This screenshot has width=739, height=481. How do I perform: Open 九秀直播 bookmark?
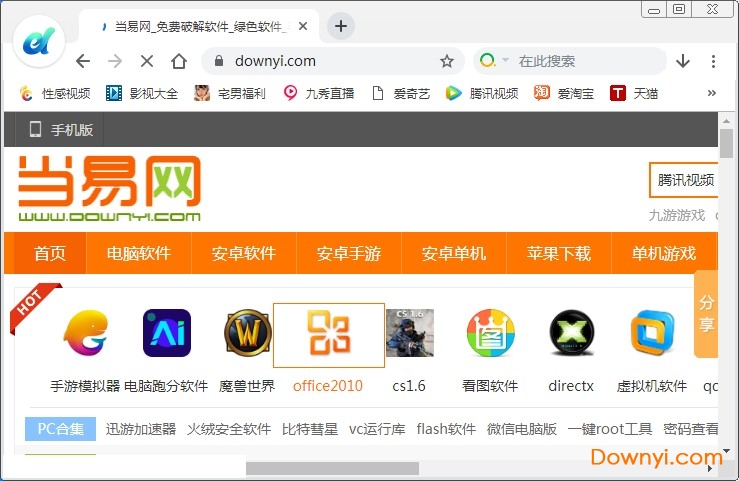click(318, 93)
